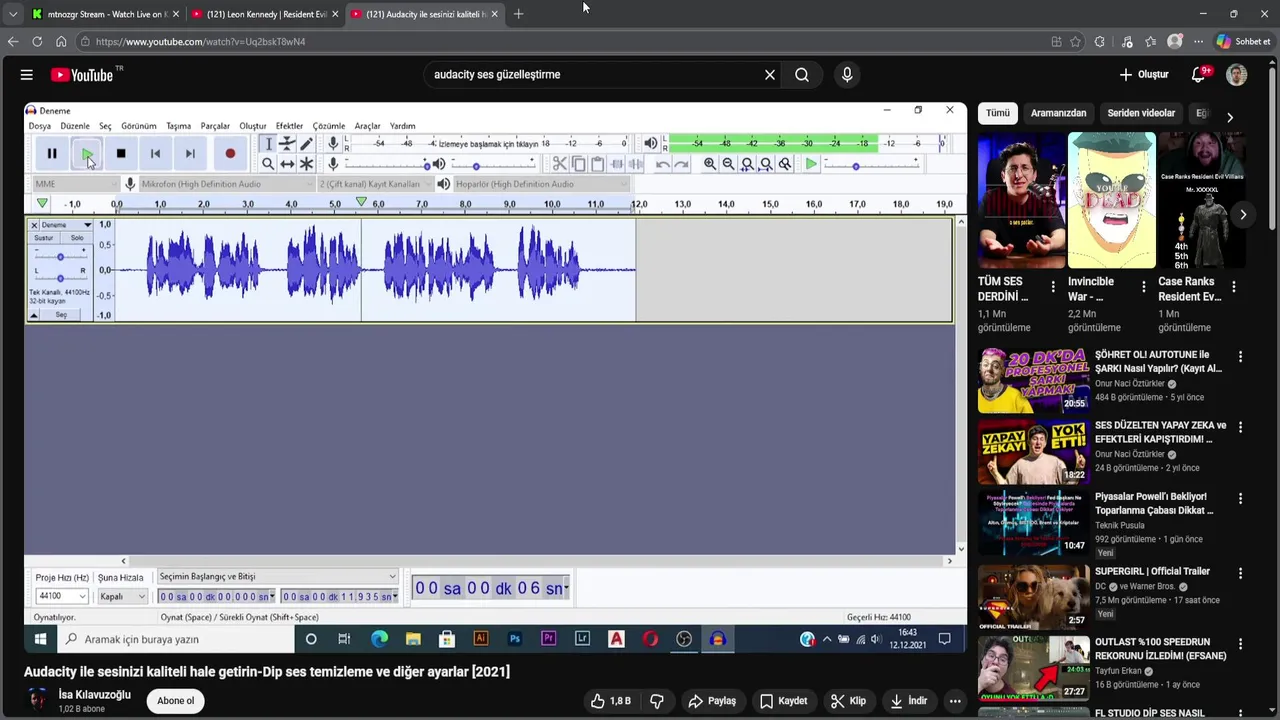
Task: Click the Redo arrow icon
Action: (x=681, y=164)
